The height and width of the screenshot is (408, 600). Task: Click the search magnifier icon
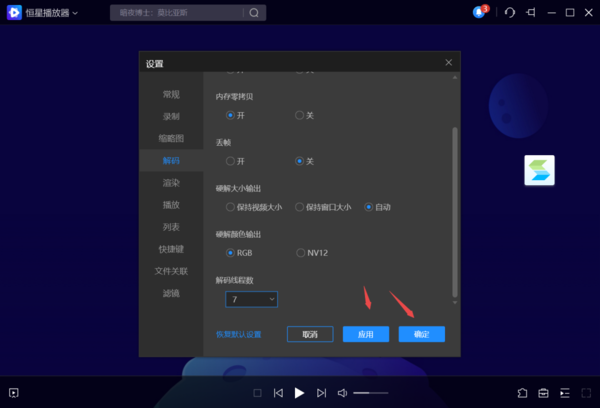(254, 13)
